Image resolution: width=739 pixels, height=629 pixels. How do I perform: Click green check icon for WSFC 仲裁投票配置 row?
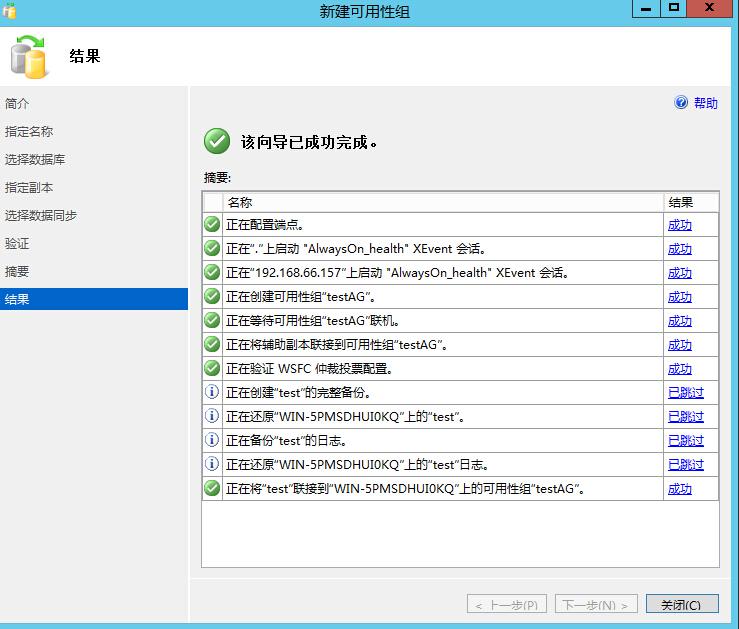(x=212, y=368)
